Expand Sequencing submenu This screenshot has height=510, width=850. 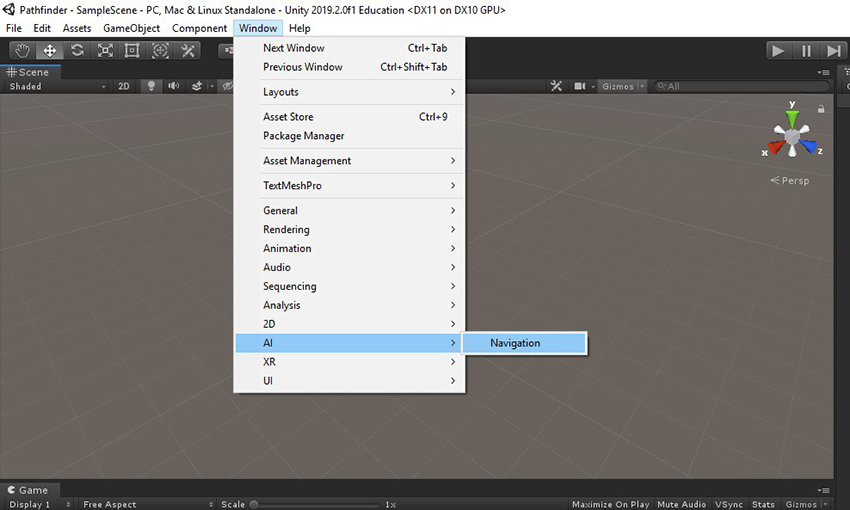(349, 286)
